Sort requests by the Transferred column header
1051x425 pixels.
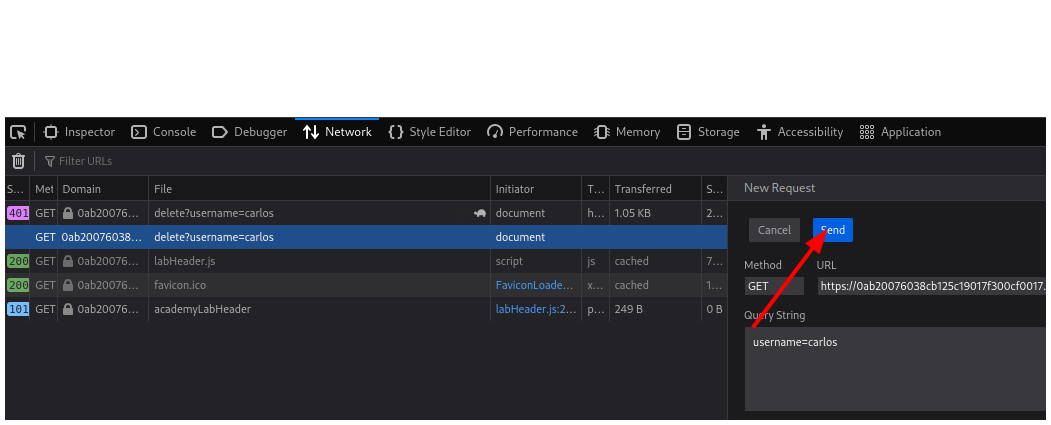643,189
